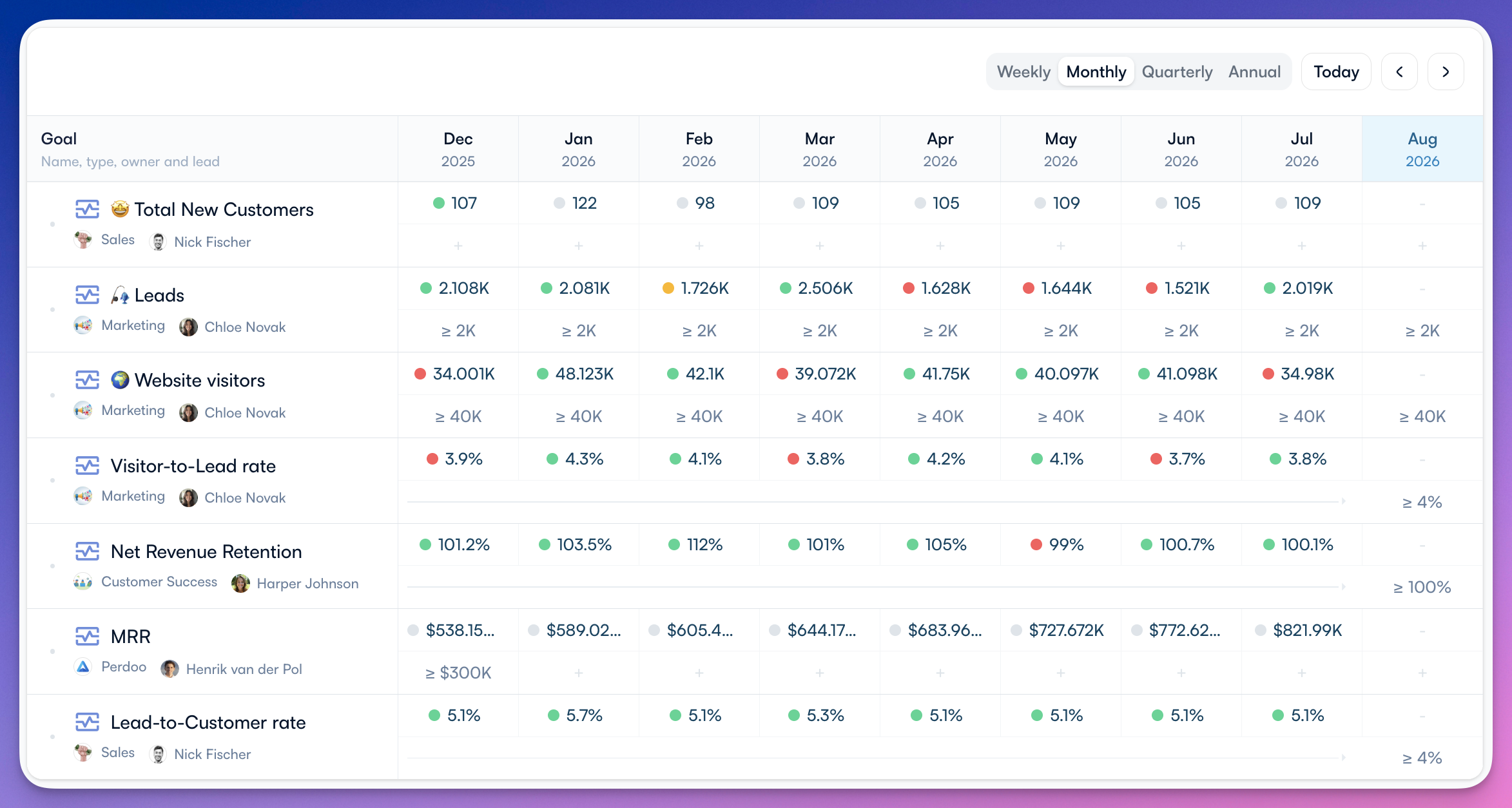Click the MRR Dec 2025 target ≥ $300K

point(458,673)
